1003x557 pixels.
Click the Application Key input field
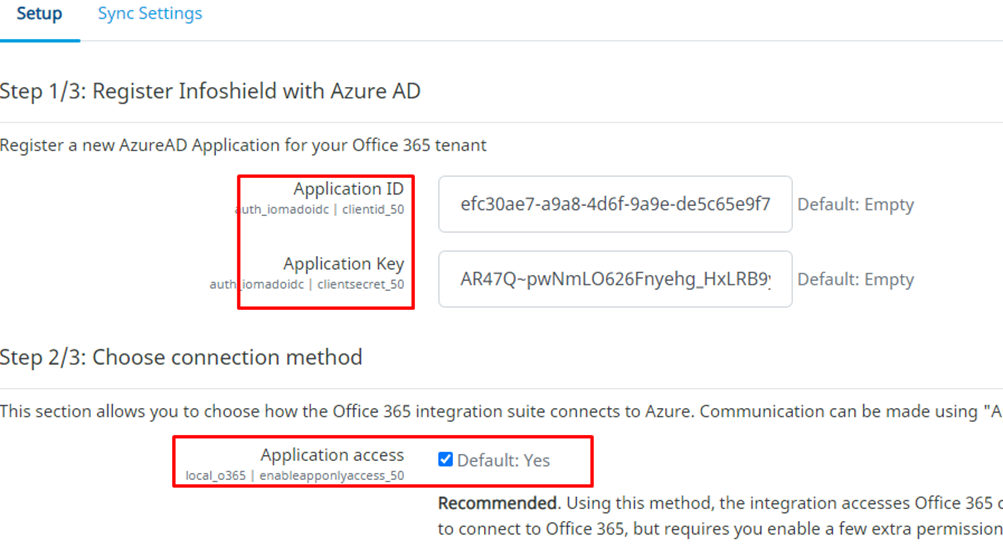[615, 279]
